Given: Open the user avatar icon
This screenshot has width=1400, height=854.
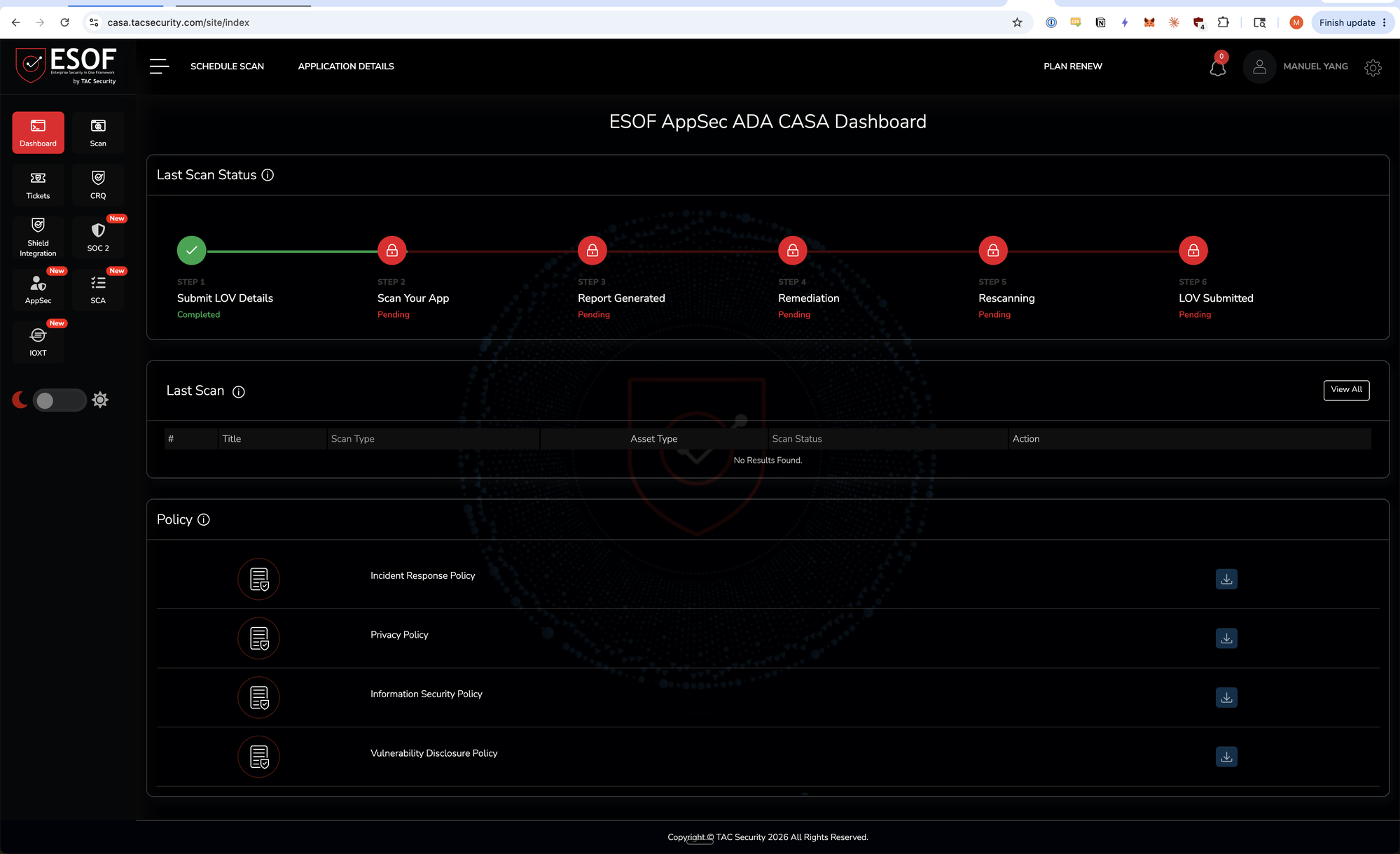Looking at the screenshot, I should pos(1259,66).
